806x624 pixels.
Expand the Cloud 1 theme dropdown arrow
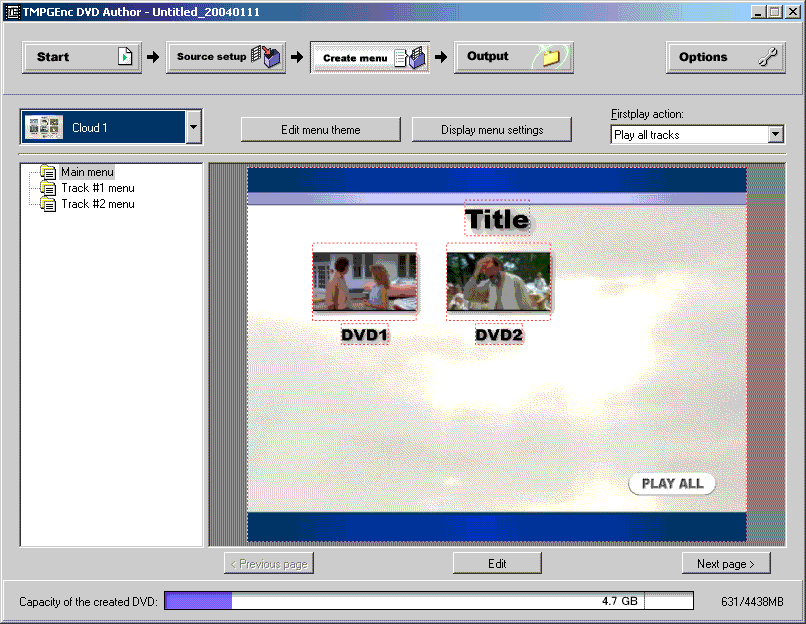coord(193,127)
